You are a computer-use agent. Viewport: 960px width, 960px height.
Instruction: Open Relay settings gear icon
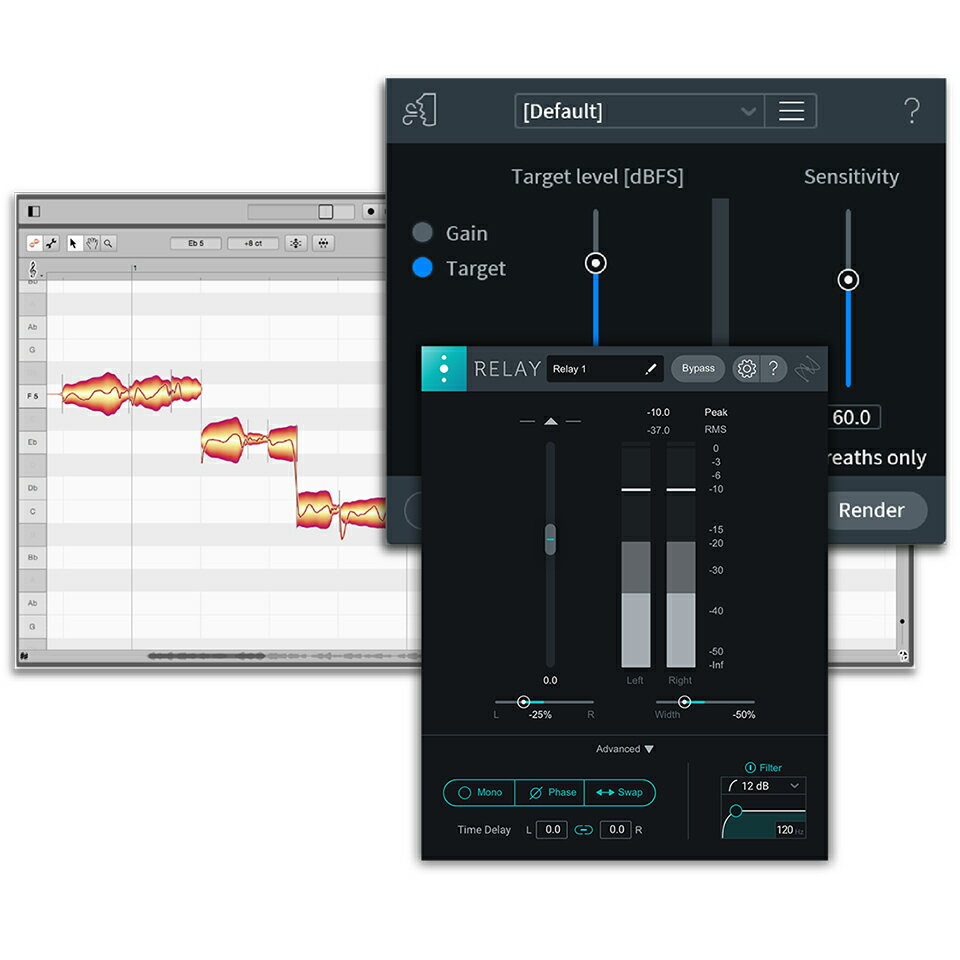tap(746, 369)
